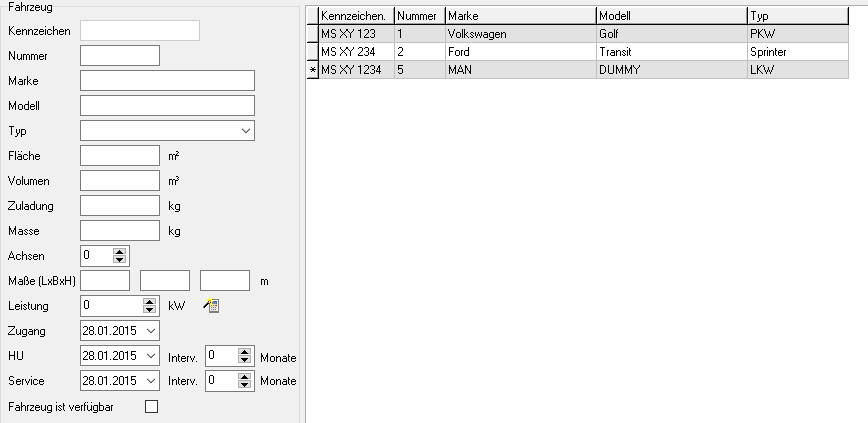Sort by the Kennzeichen column header

(356, 16)
